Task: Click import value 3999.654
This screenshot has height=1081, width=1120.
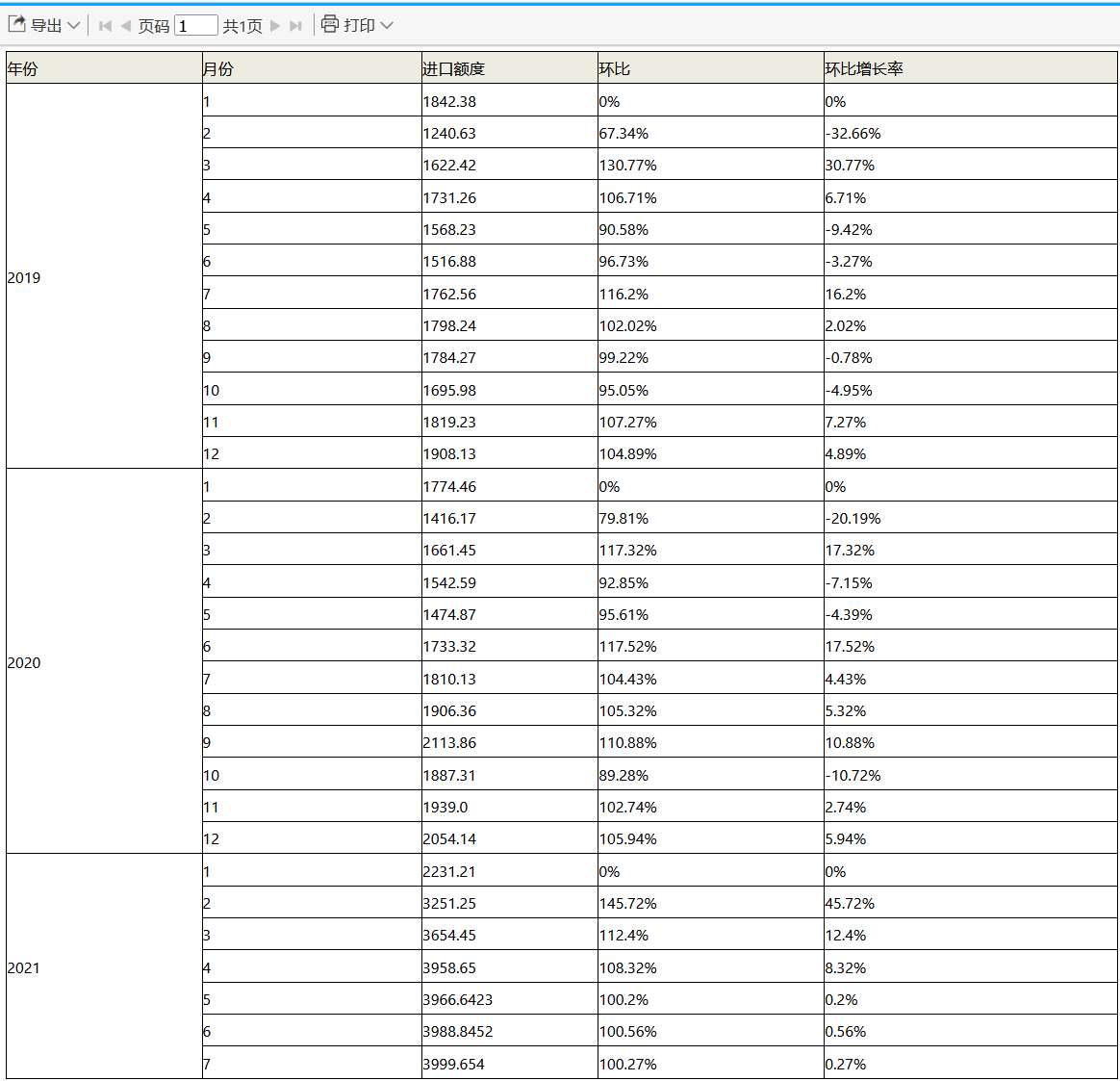Action: point(510,1063)
